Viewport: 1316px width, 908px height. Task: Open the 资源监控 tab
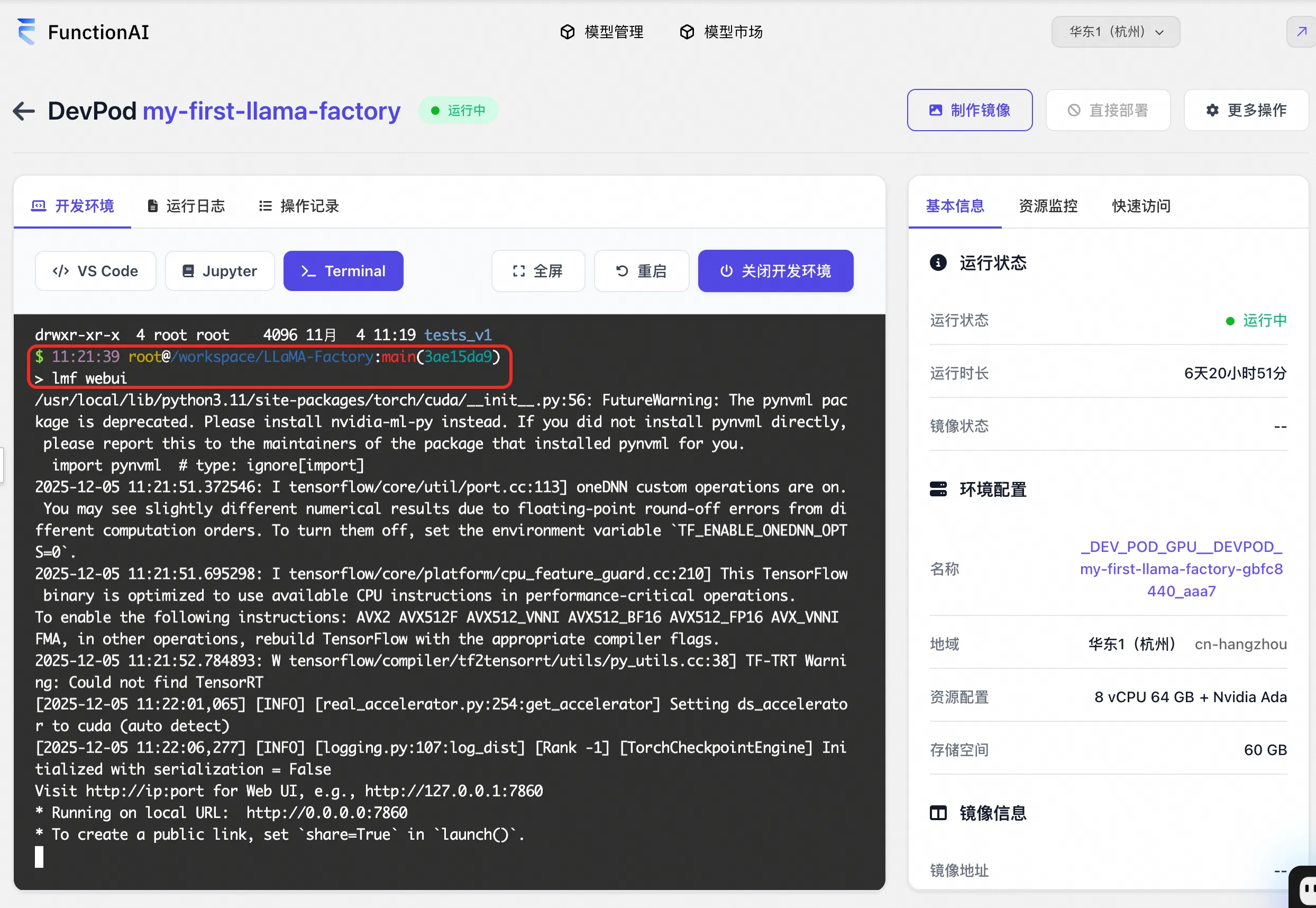pyautogui.click(x=1048, y=206)
